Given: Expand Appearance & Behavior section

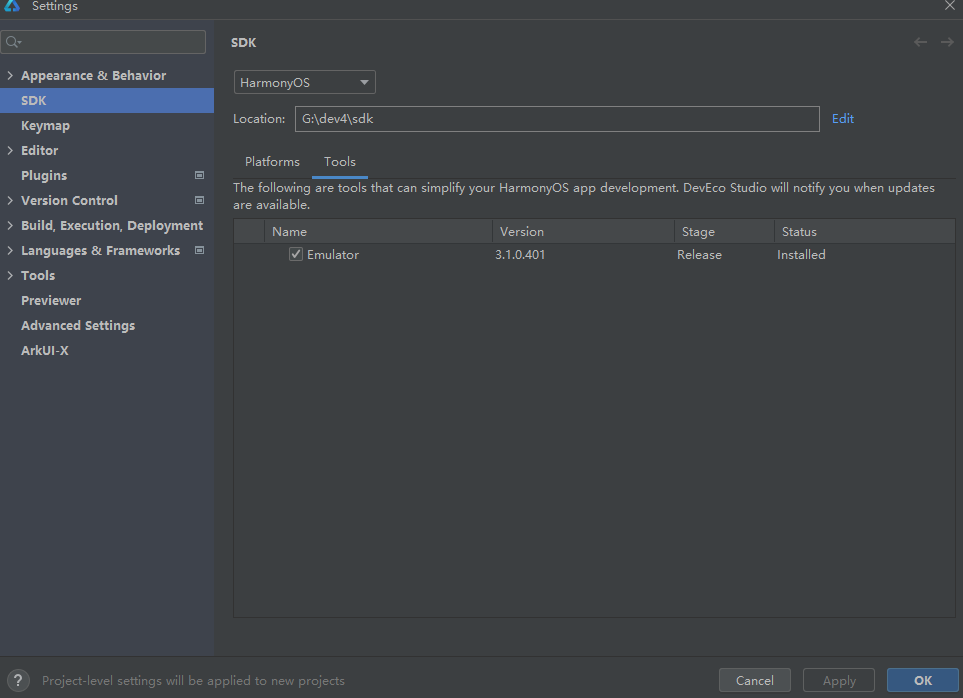Looking at the screenshot, I should [x=10, y=75].
